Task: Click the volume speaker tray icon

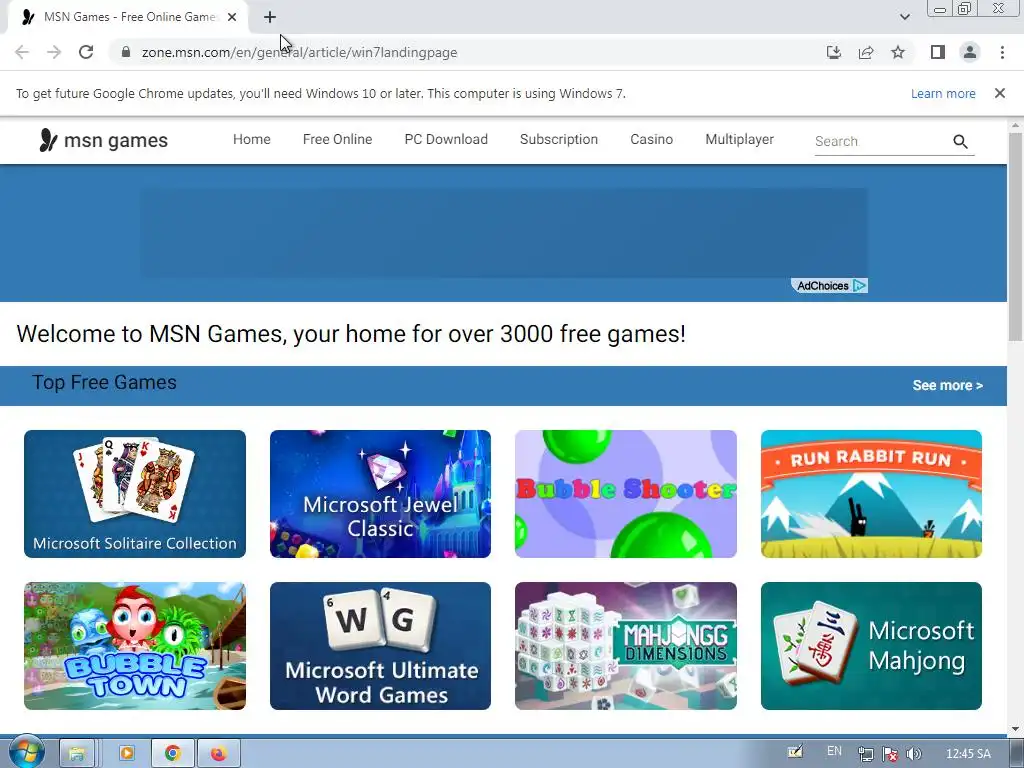Action: (x=914, y=754)
